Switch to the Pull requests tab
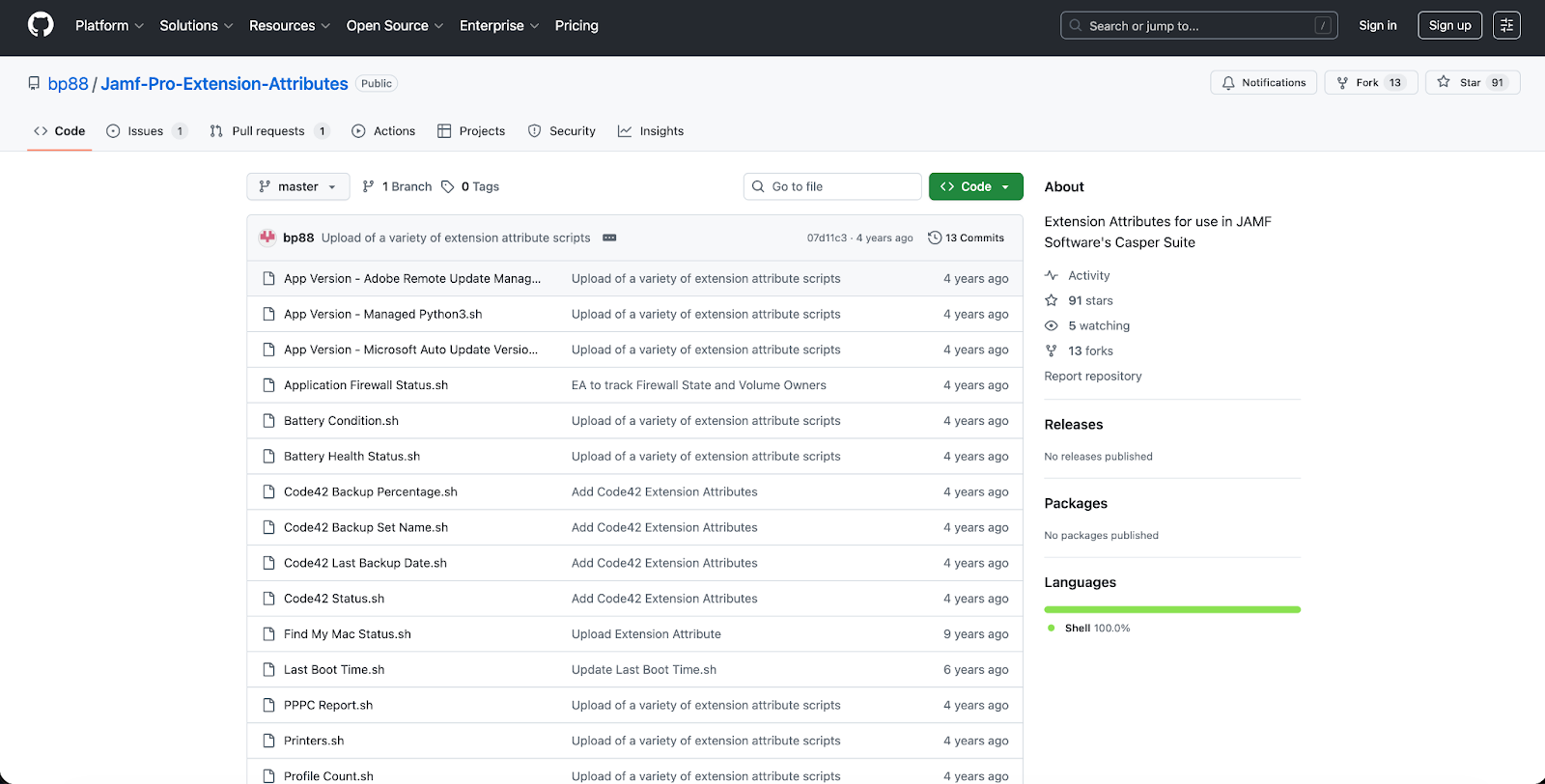 click(268, 131)
